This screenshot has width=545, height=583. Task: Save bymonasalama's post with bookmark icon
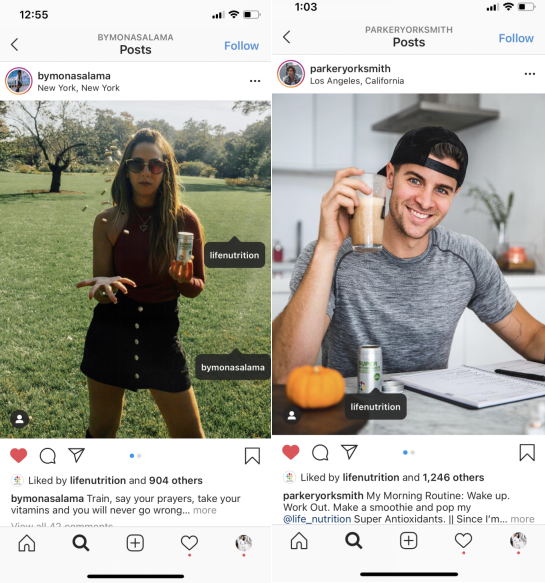point(252,455)
